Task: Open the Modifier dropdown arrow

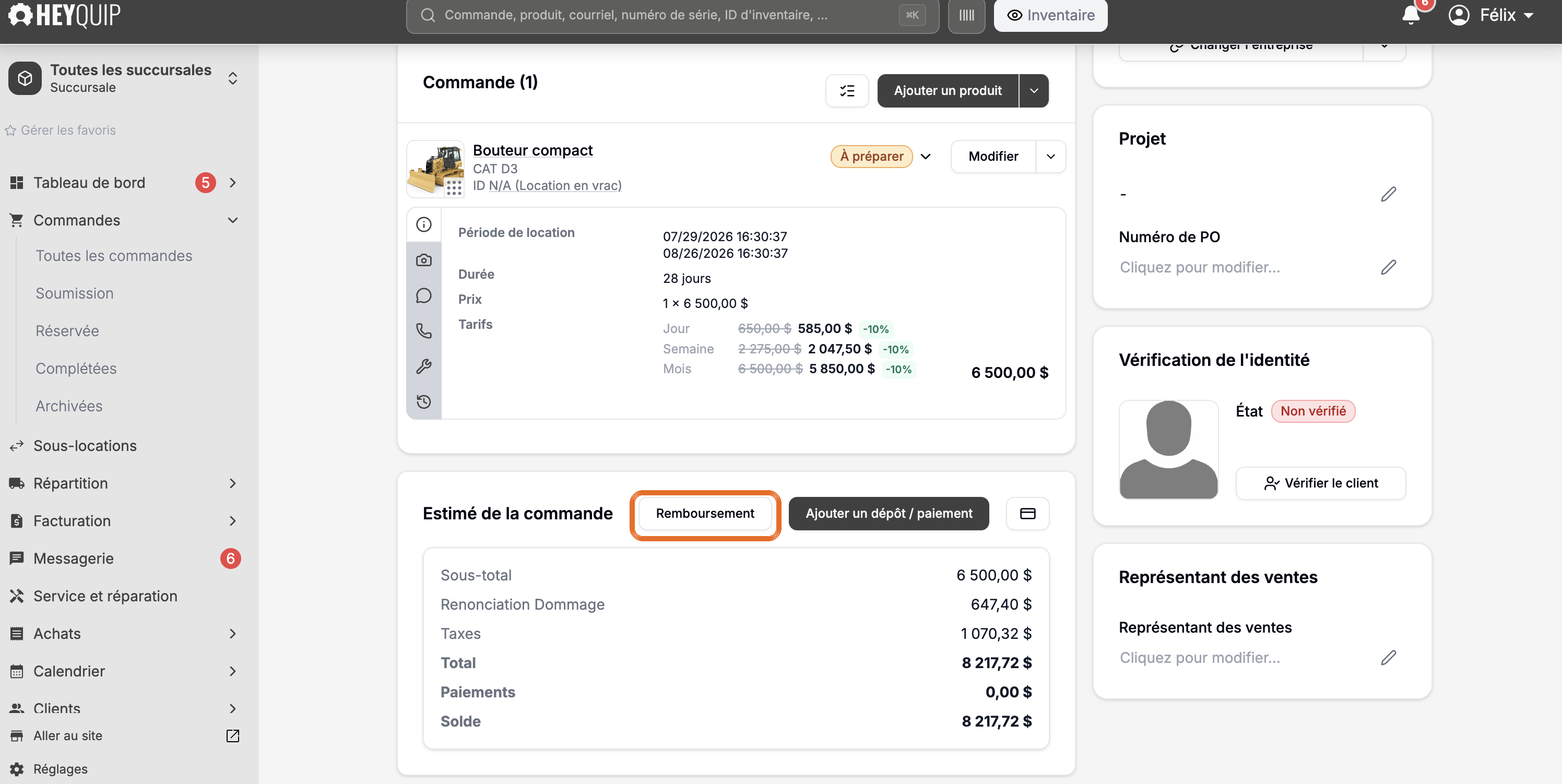Action: pyautogui.click(x=1051, y=157)
